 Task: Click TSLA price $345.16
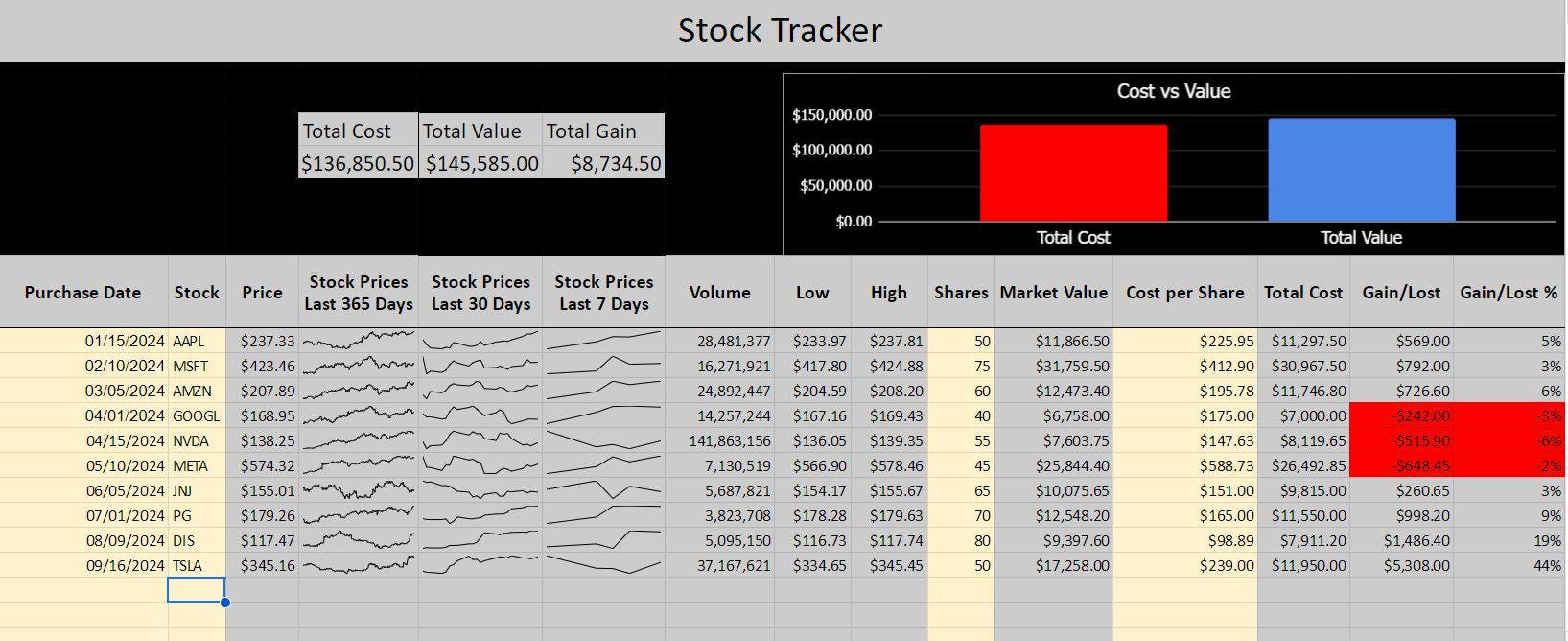pyautogui.click(x=262, y=565)
